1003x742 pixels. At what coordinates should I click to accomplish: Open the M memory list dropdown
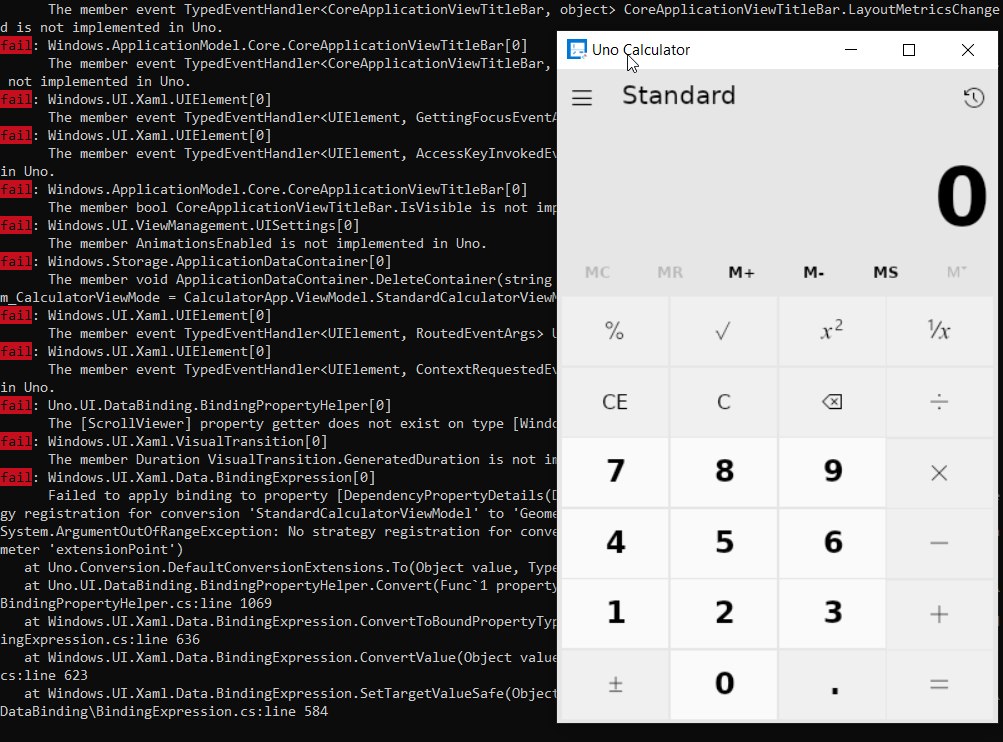click(957, 272)
